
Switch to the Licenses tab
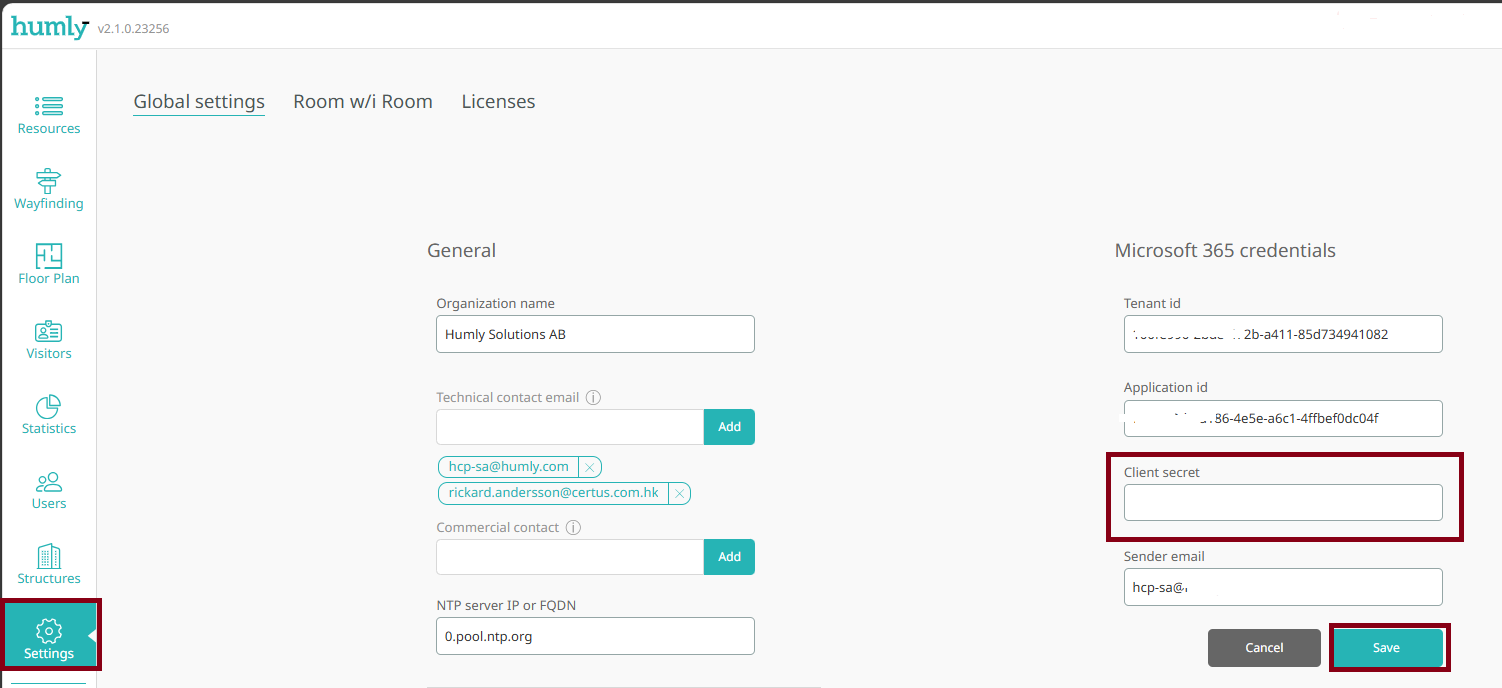[x=498, y=102]
